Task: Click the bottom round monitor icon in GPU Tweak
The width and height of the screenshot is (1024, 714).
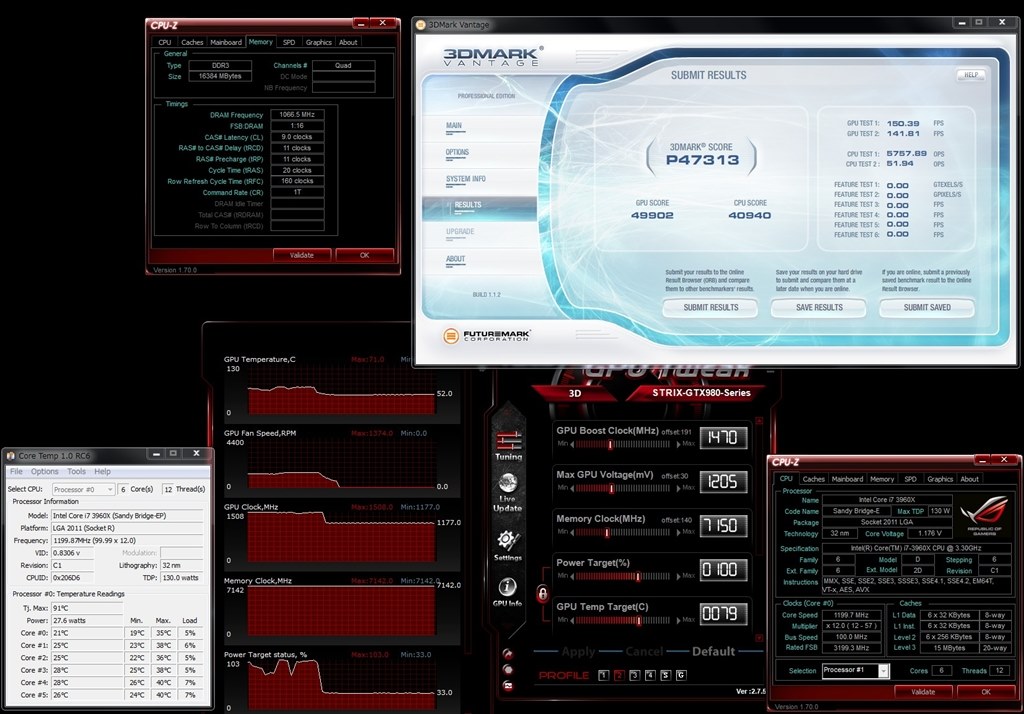Action: 507,686
